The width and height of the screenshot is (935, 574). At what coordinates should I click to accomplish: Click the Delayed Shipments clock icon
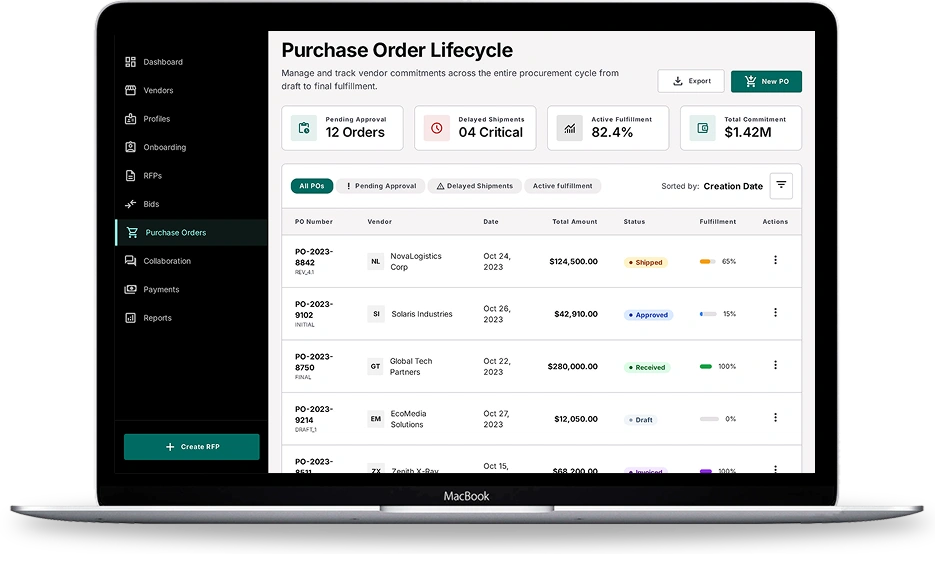436,128
